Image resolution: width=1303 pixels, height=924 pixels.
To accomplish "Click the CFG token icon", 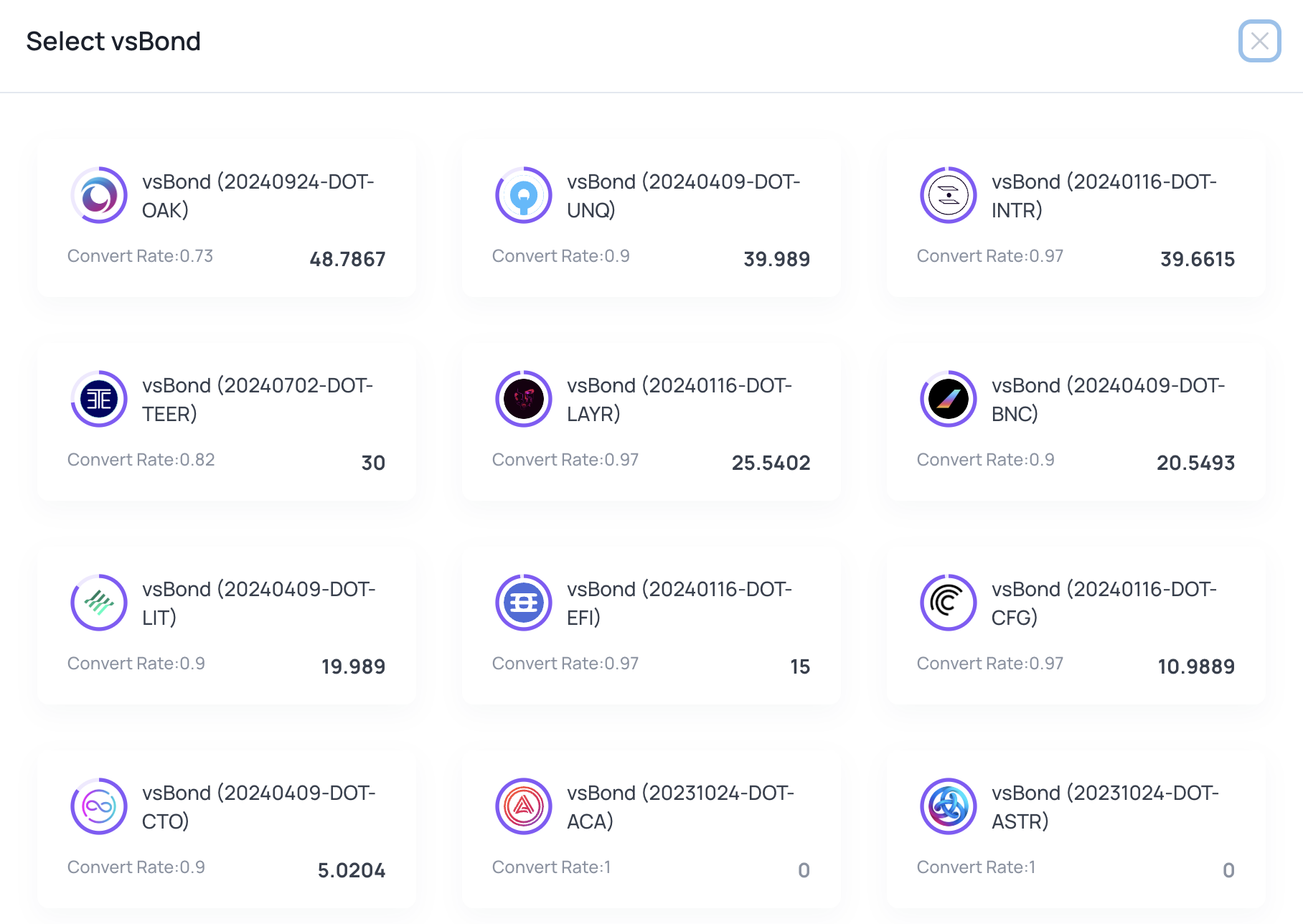I will point(949,603).
